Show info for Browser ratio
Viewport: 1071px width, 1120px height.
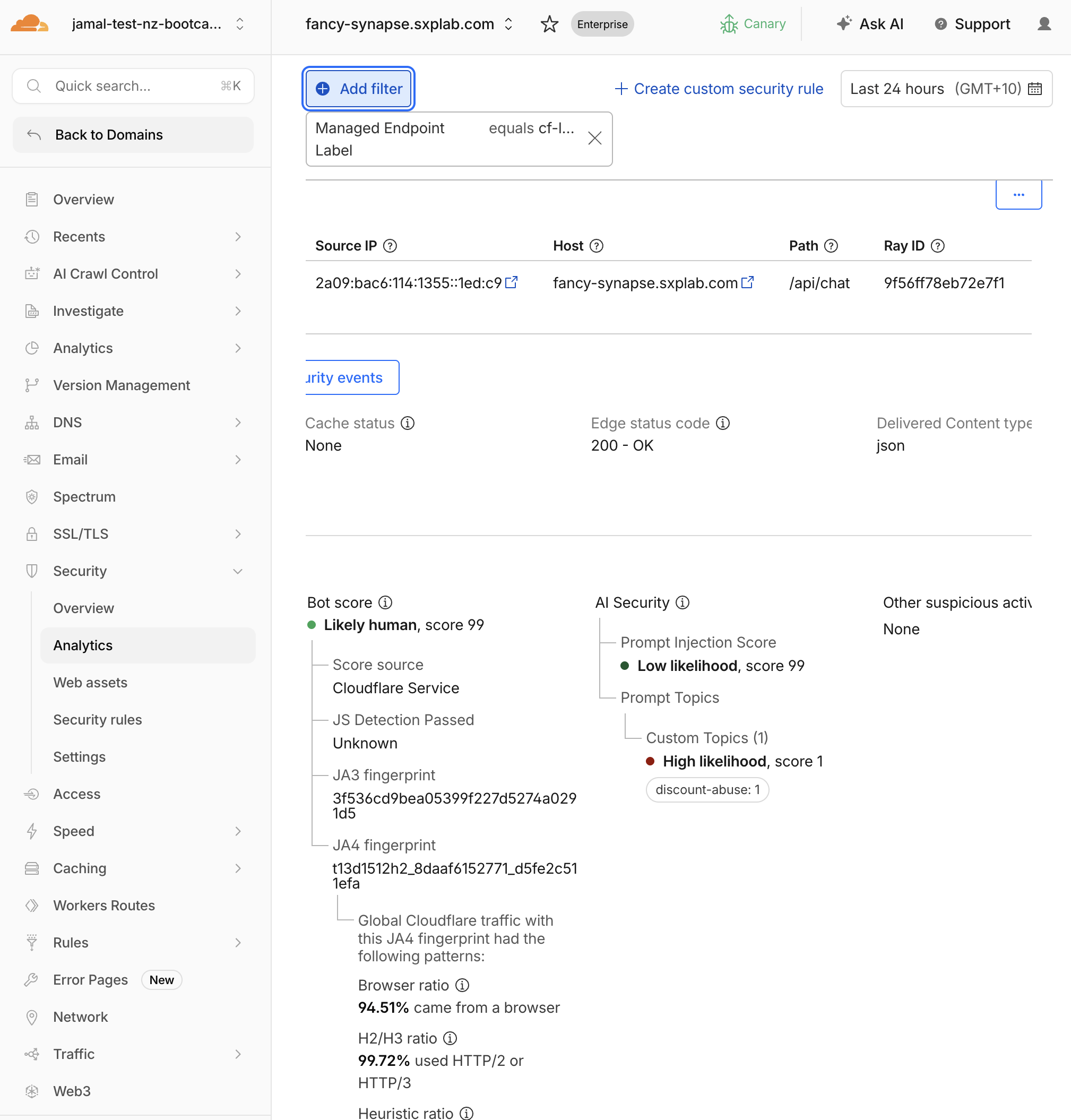(462, 985)
